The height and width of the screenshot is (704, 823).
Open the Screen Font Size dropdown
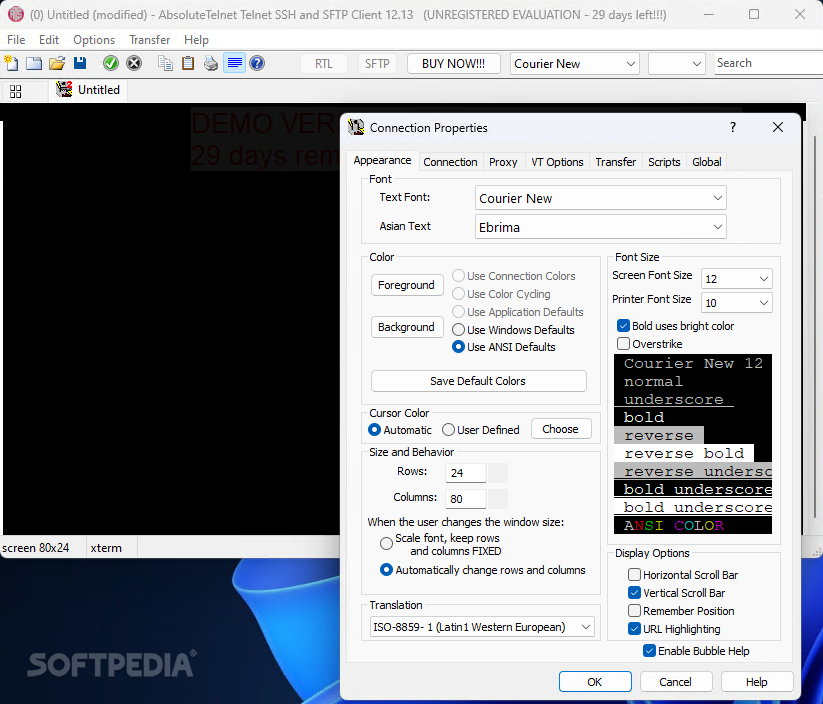pos(736,279)
